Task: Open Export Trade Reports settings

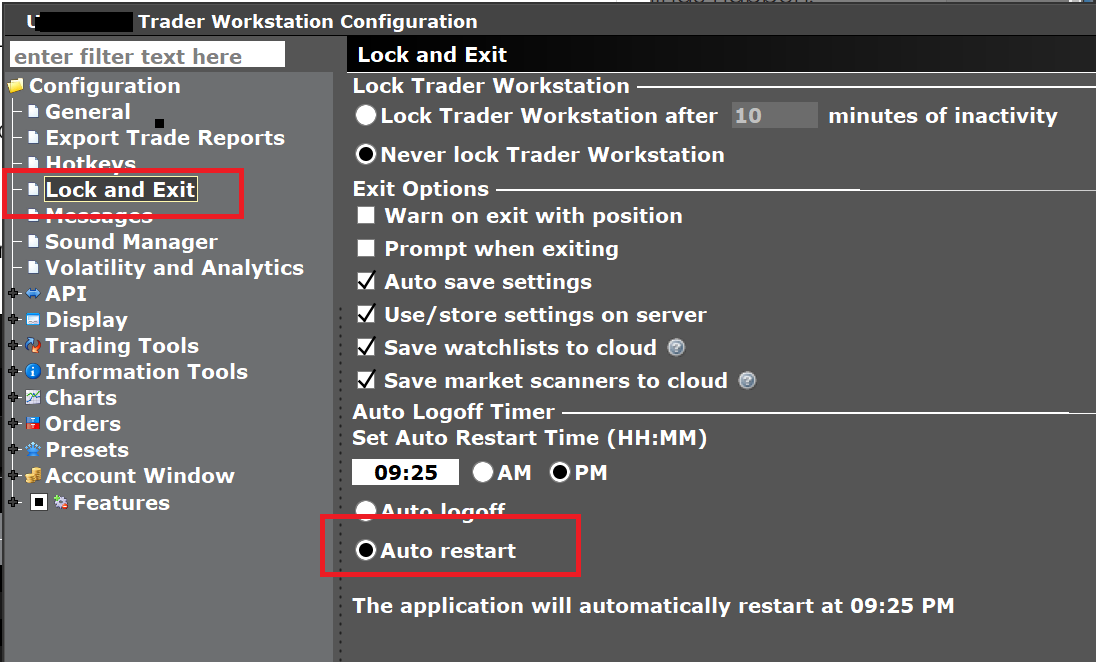Action: pos(165,138)
